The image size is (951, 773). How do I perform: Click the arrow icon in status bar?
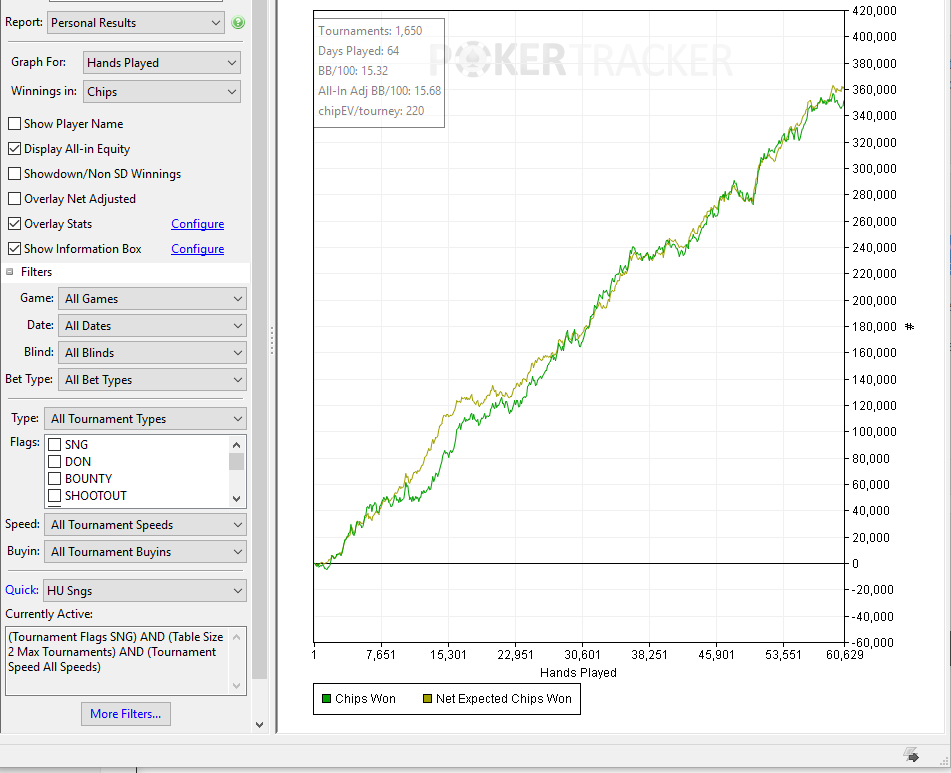point(911,755)
